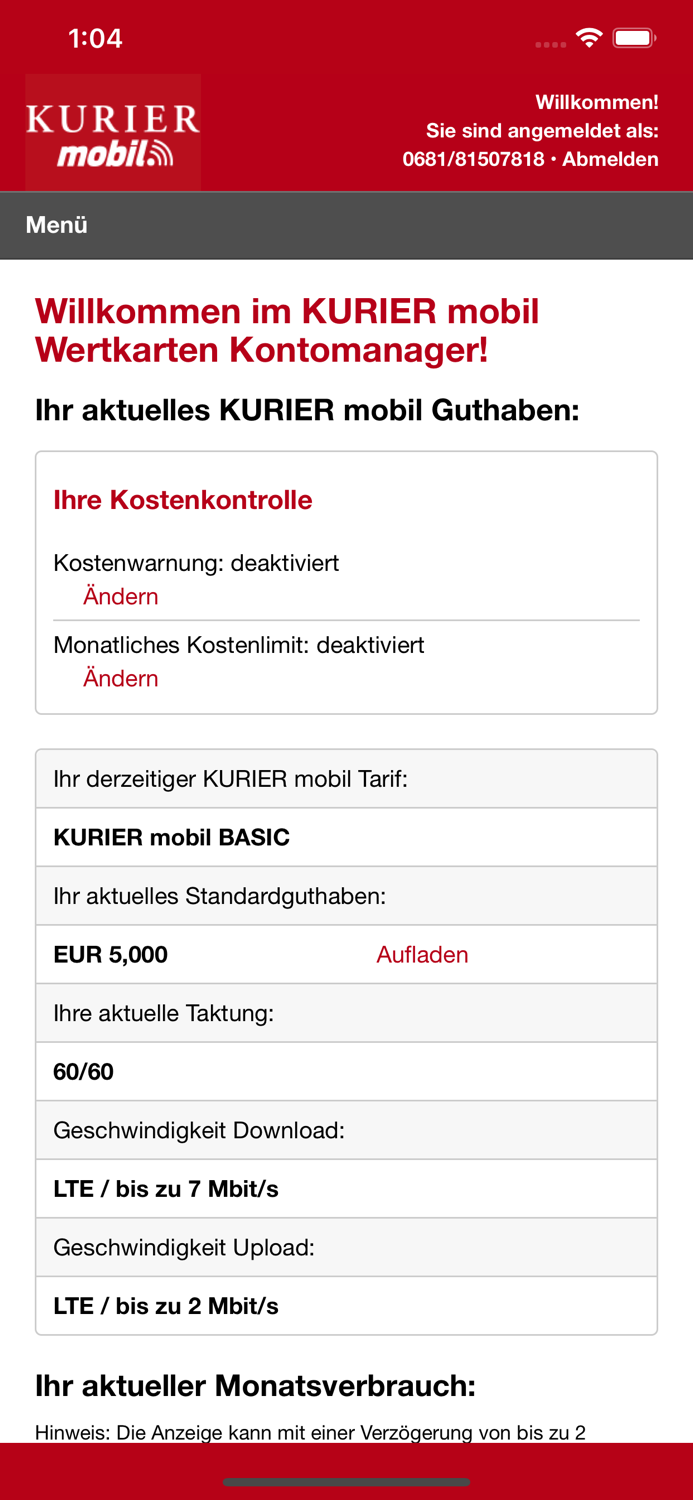
Task: Click the clock showing 1:04
Action: click(x=95, y=38)
